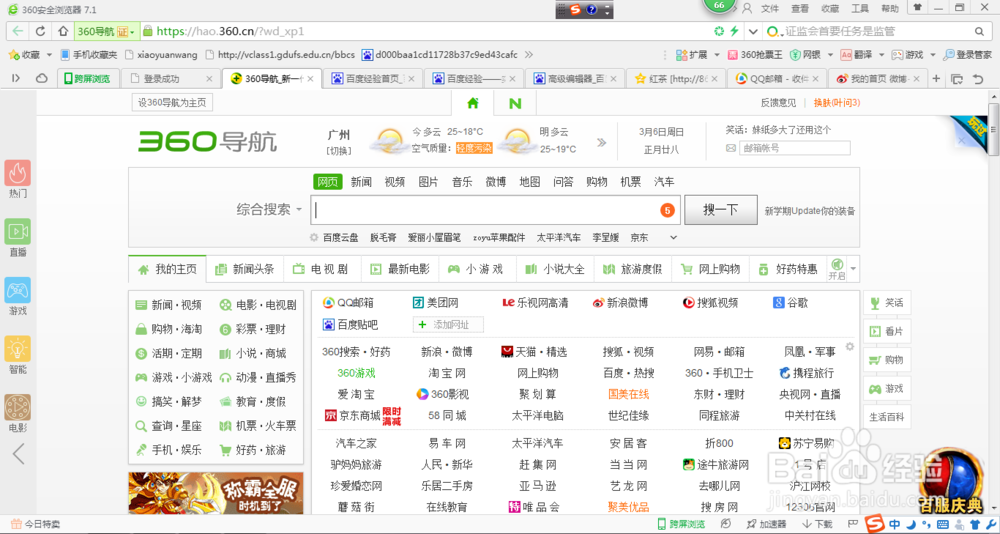1000x534 pixels.
Task: Reload the page with the refresh icon
Action: point(40,31)
